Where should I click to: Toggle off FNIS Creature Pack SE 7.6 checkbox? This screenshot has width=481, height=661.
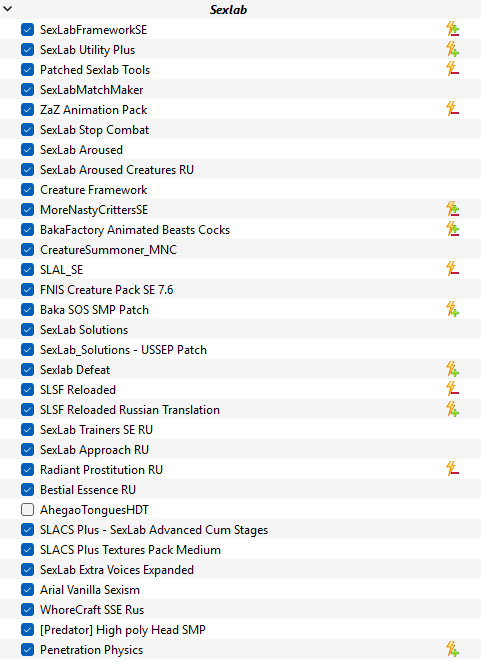coord(27,290)
